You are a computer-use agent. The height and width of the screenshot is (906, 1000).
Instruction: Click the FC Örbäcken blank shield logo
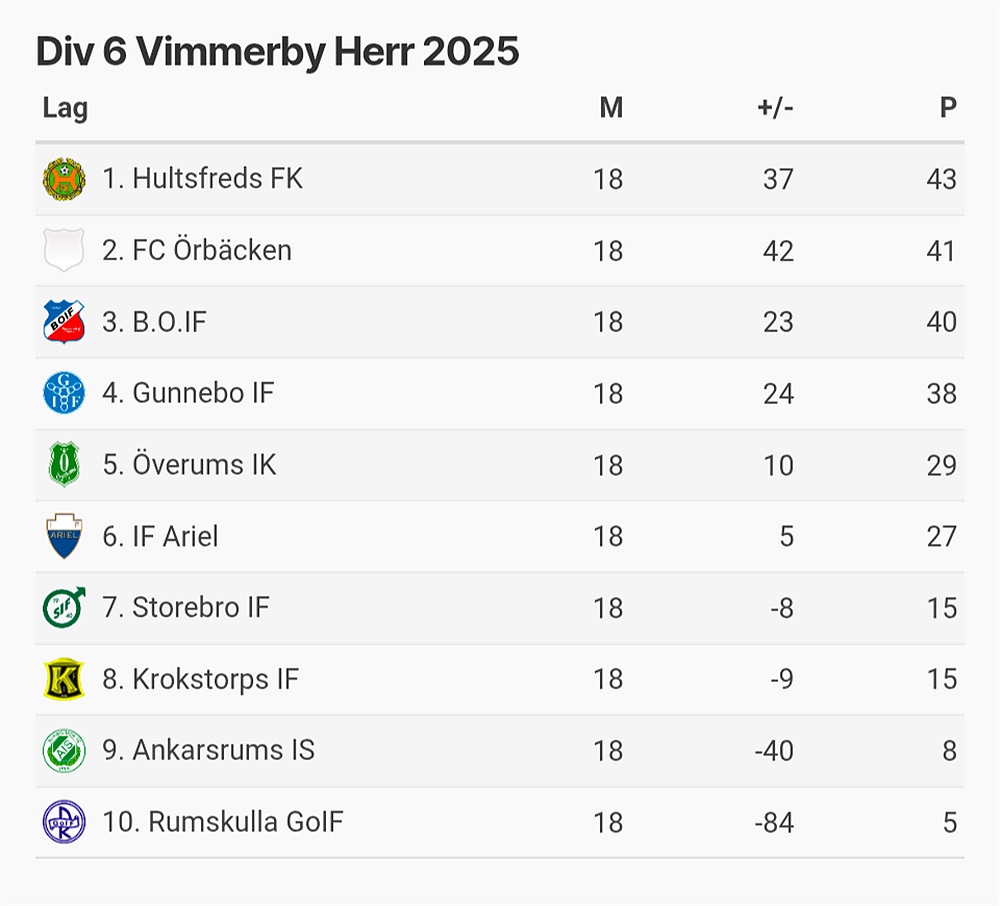click(x=64, y=250)
